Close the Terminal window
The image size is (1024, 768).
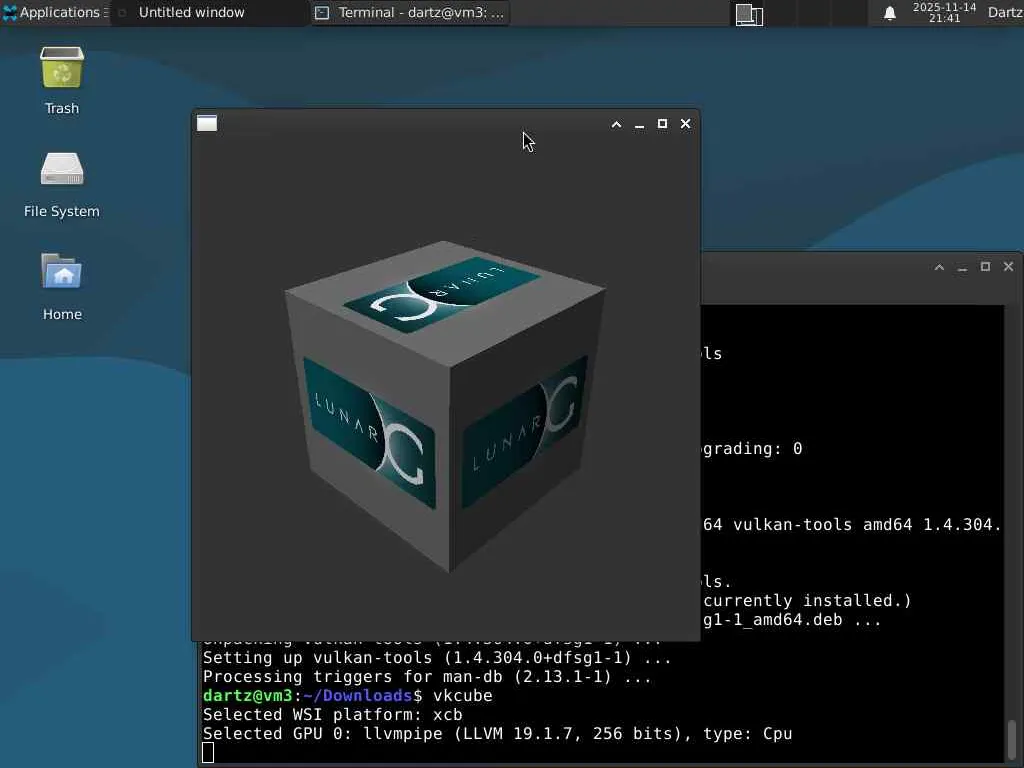pyautogui.click(x=1008, y=266)
